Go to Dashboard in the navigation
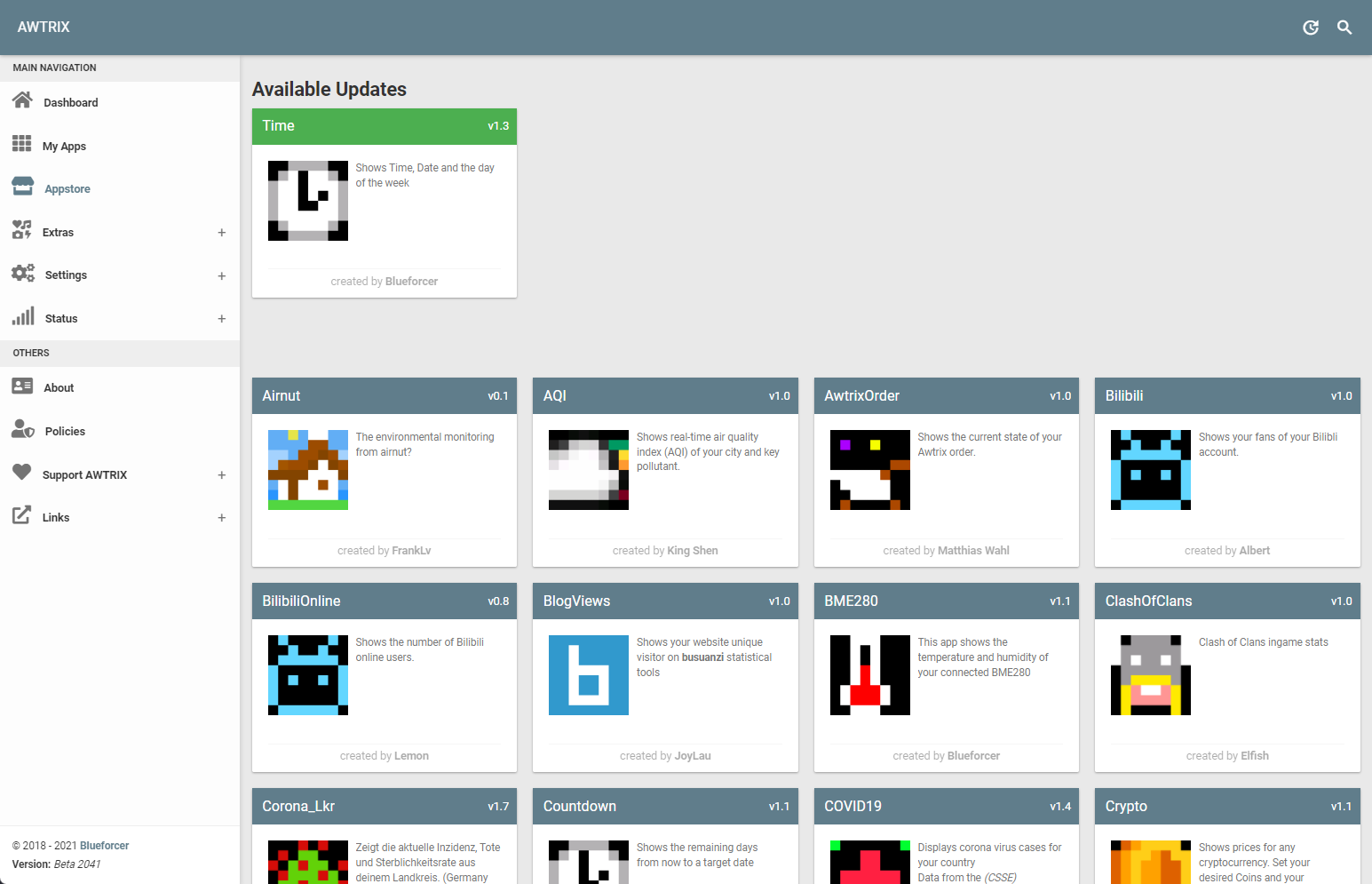The width and height of the screenshot is (1372, 884). click(x=71, y=103)
